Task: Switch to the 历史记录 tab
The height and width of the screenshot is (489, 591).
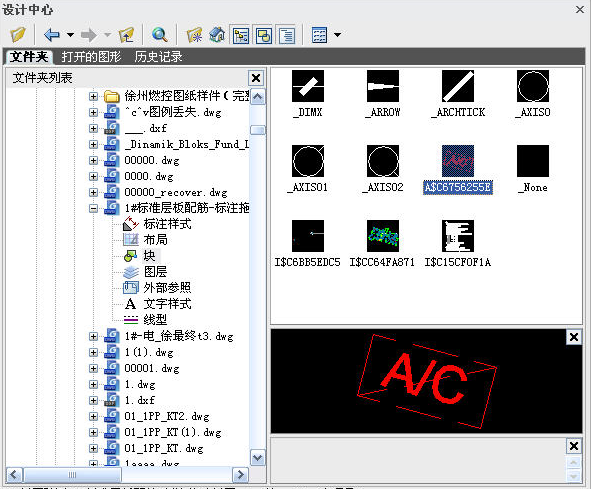Action: coord(158,57)
